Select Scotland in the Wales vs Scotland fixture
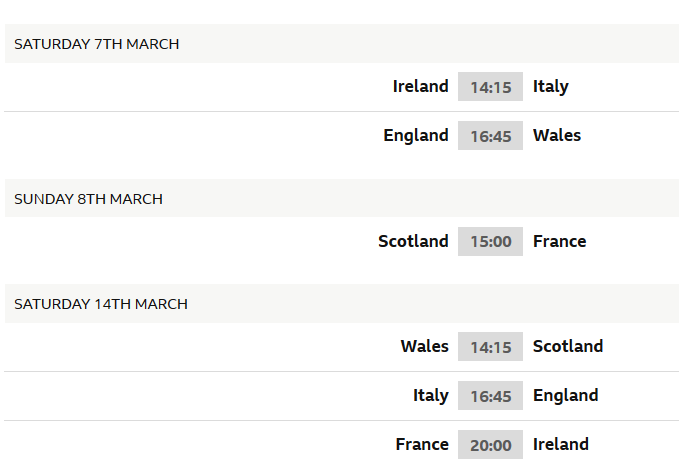The height and width of the screenshot is (474, 679). point(568,347)
